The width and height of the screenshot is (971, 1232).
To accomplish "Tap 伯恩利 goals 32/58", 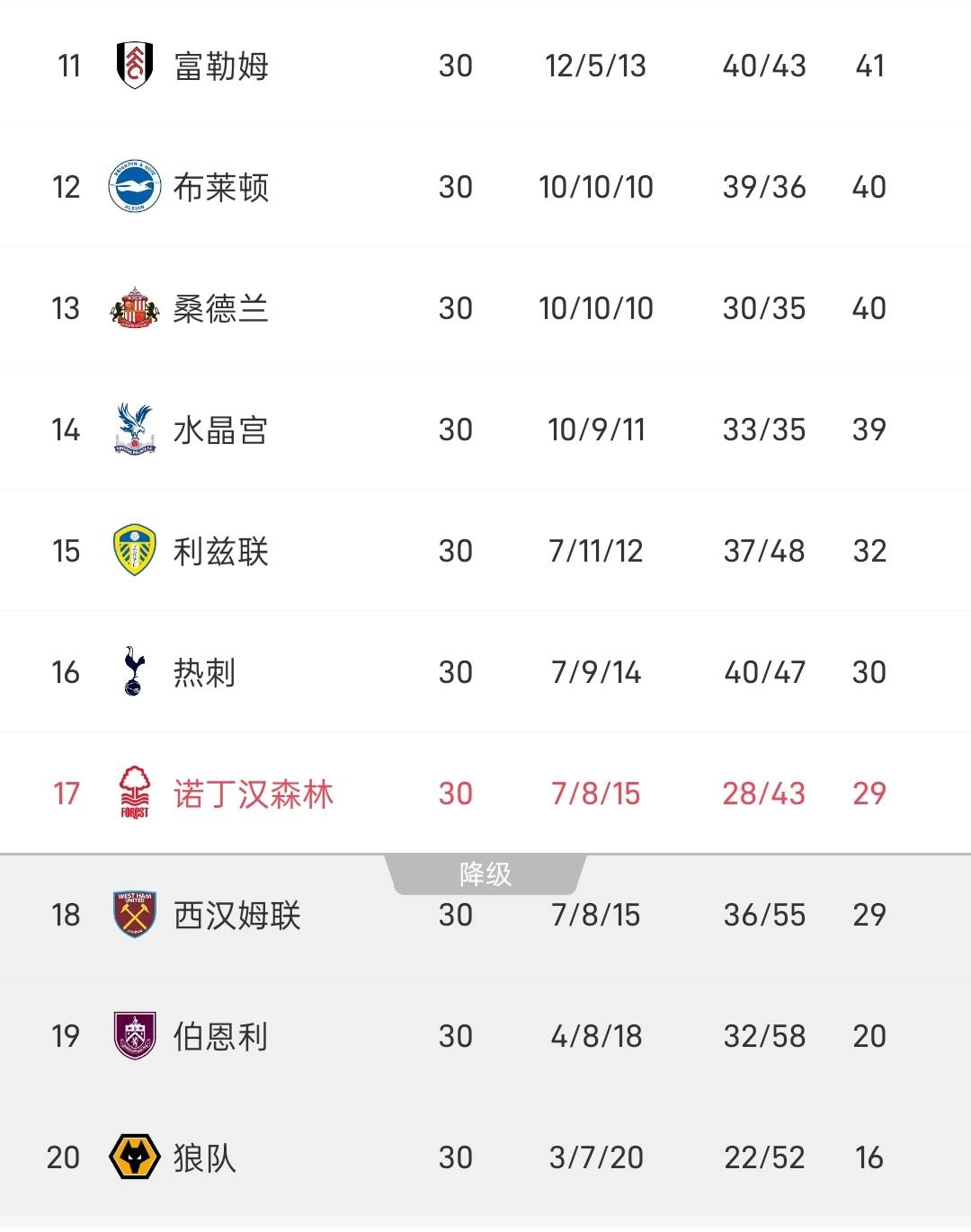I will [x=764, y=1036].
